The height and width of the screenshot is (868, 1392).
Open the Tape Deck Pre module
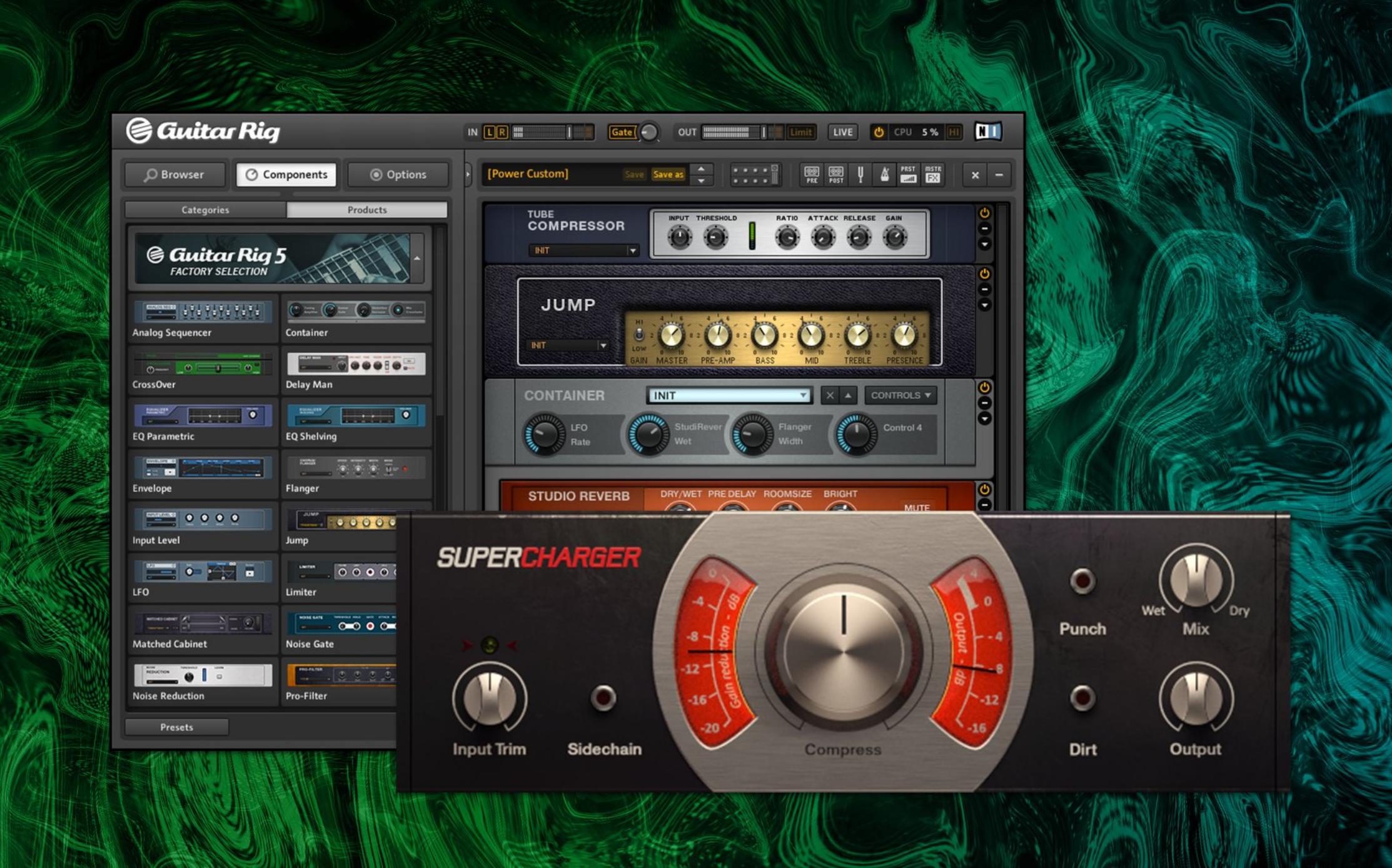click(812, 174)
